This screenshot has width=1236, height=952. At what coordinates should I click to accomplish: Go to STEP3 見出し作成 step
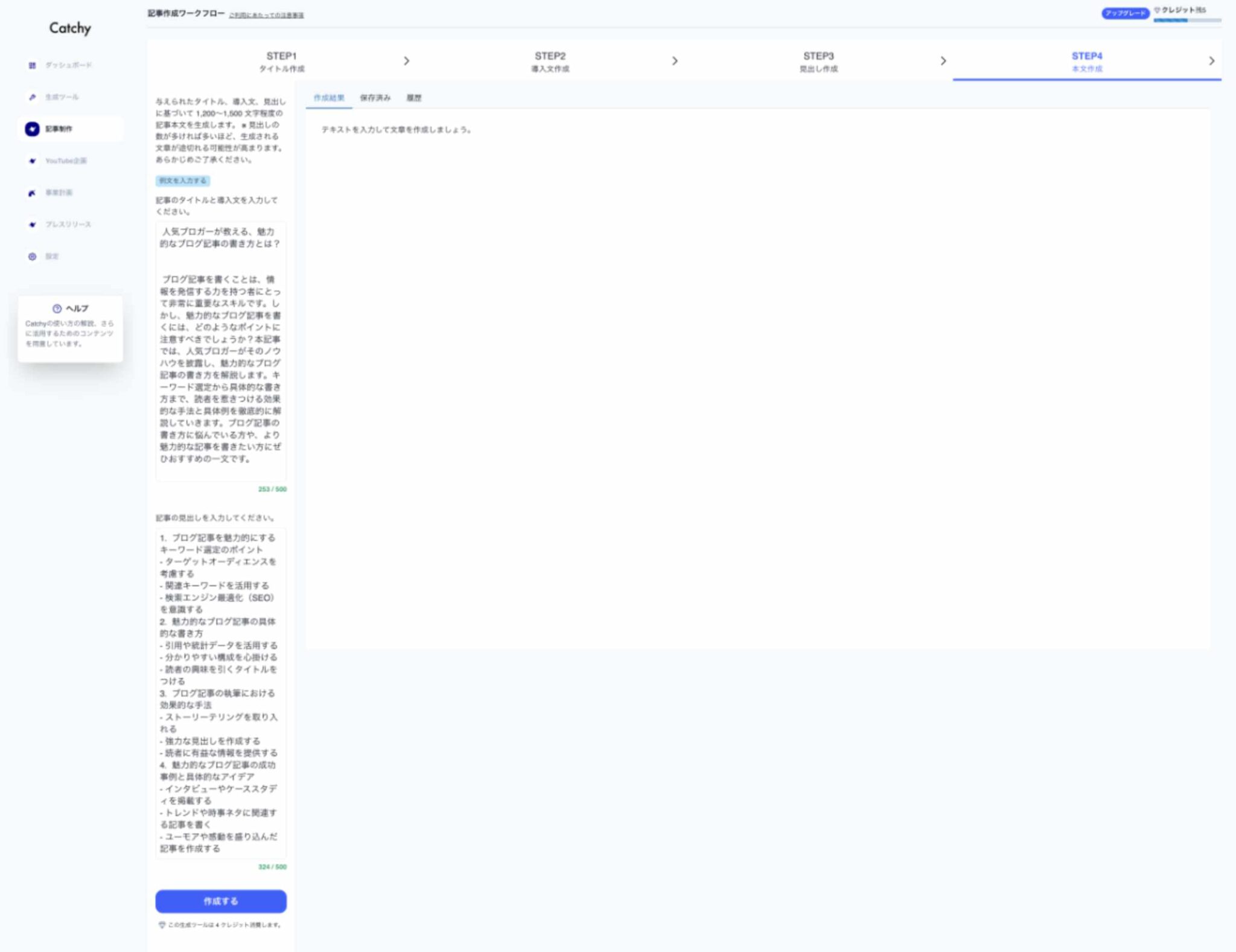pyautogui.click(x=818, y=62)
